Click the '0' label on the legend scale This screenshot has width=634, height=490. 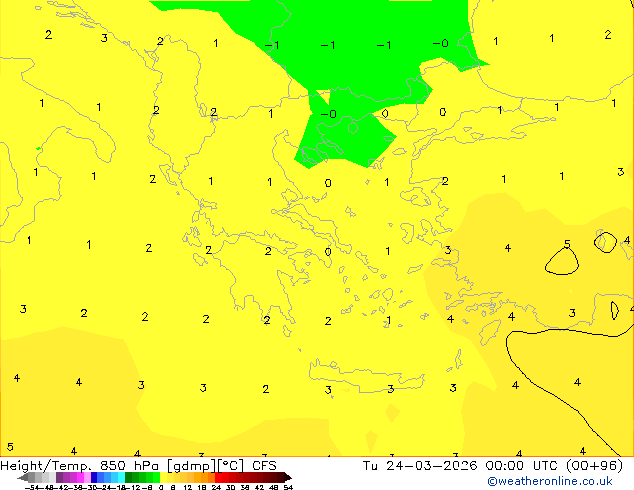coord(161,487)
